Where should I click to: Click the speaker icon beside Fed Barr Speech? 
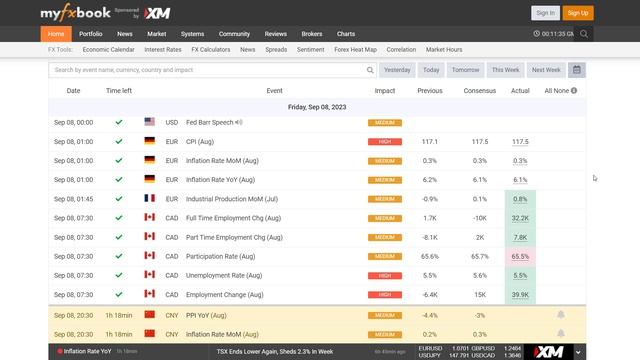pos(239,122)
